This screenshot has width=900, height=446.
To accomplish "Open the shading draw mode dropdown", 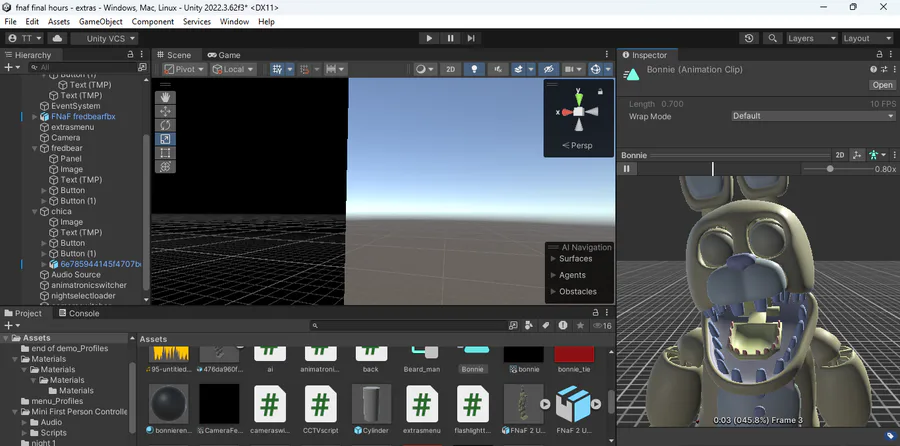I will click(x=425, y=69).
